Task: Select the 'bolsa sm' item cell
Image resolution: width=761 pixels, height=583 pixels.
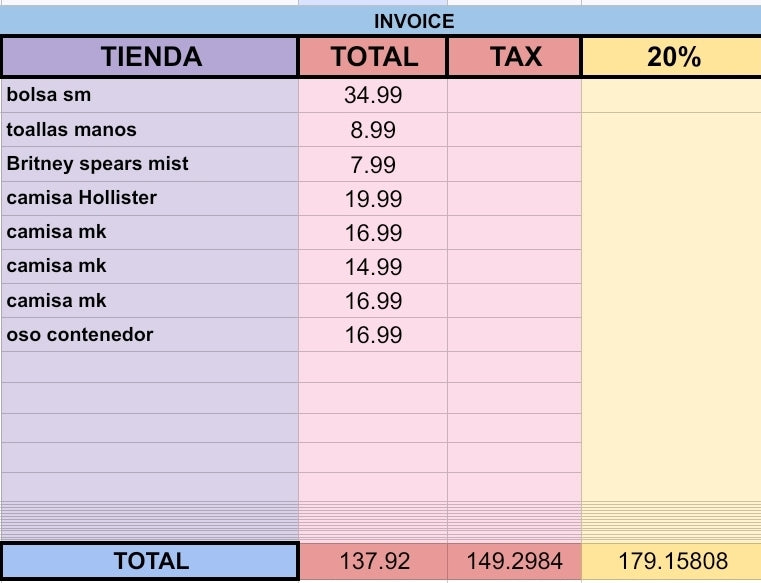Action: (150, 96)
